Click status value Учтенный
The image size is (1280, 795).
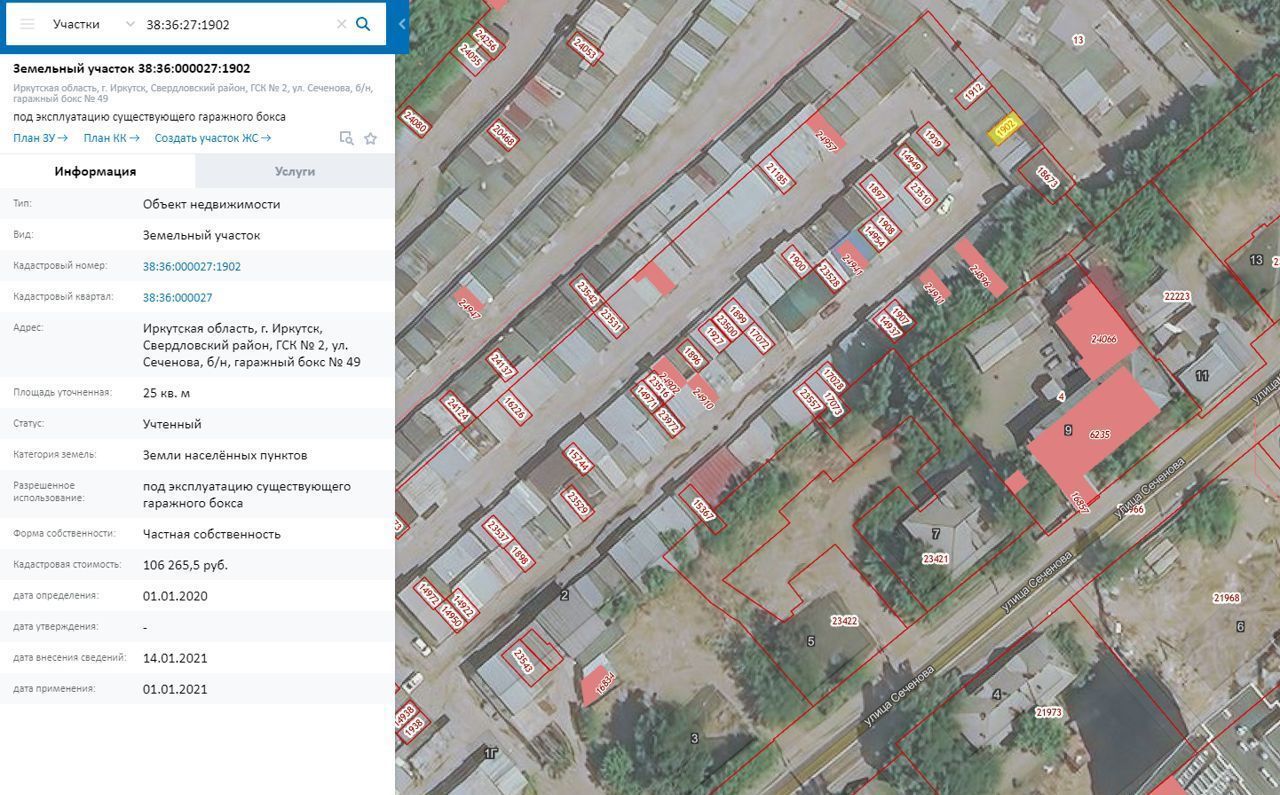tap(172, 424)
